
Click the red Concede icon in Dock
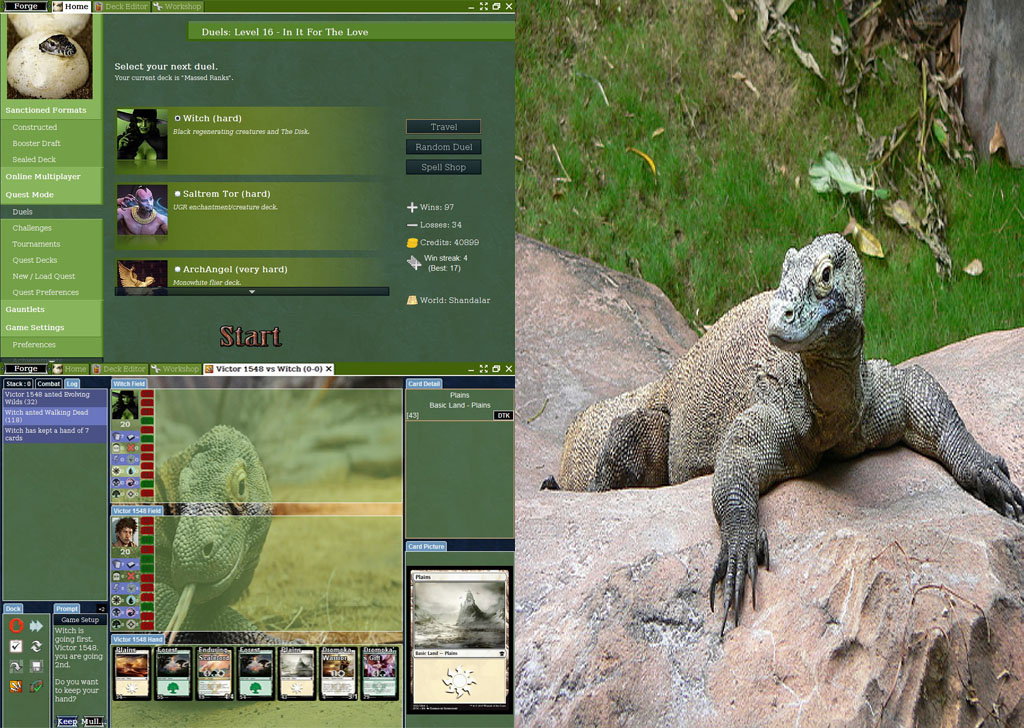(x=16, y=626)
